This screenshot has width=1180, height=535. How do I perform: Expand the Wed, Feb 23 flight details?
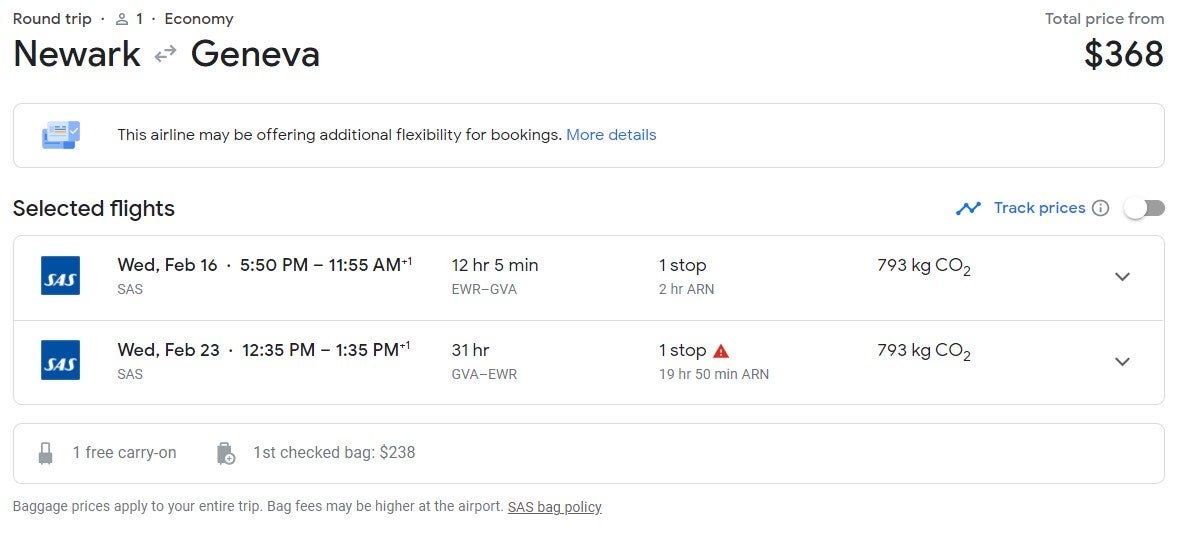(1122, 361)
